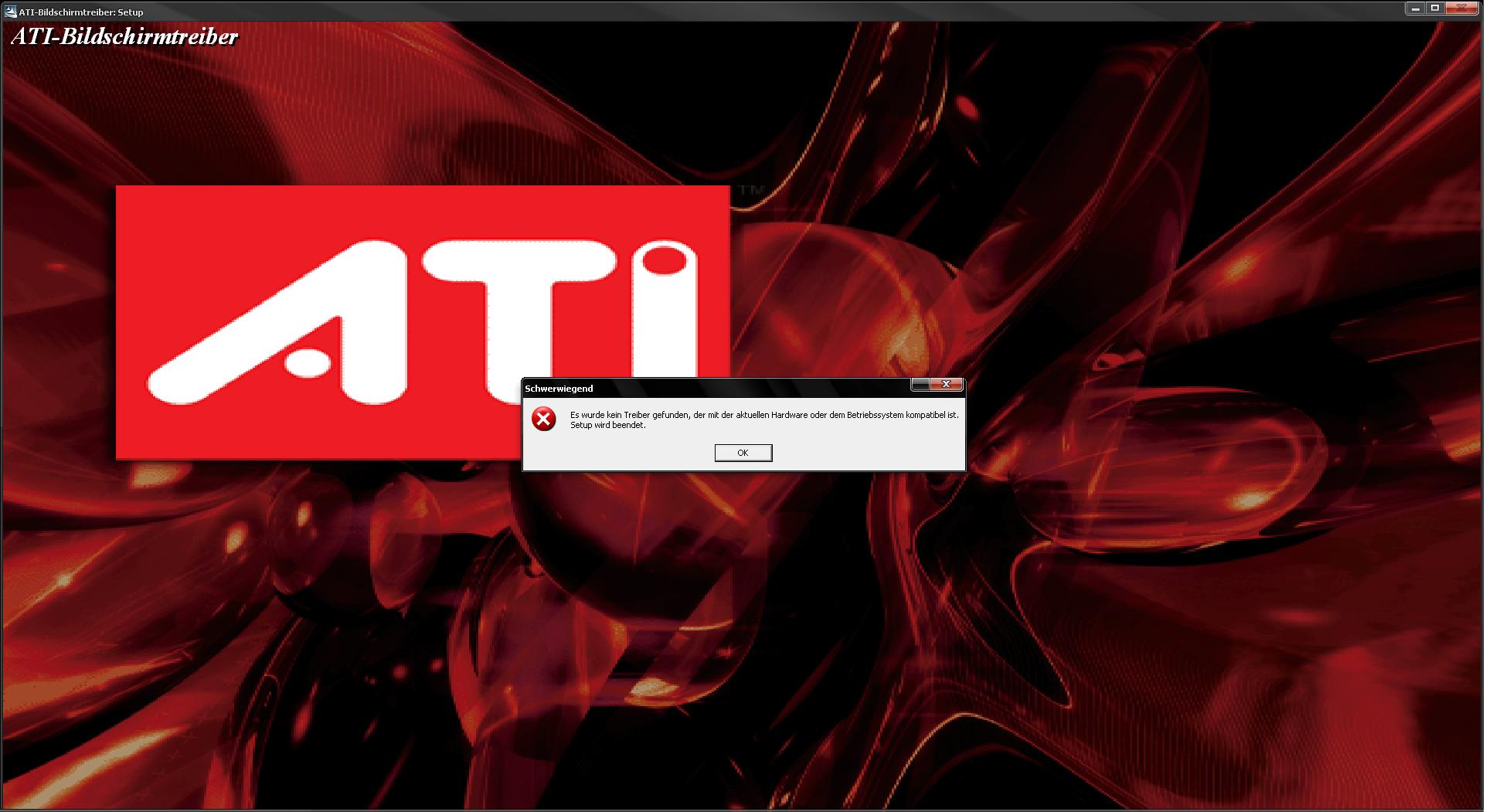1486x812 pixels.
Task: Click the 'Schwerwiegend' dialog title
Action: coord(559,389)
